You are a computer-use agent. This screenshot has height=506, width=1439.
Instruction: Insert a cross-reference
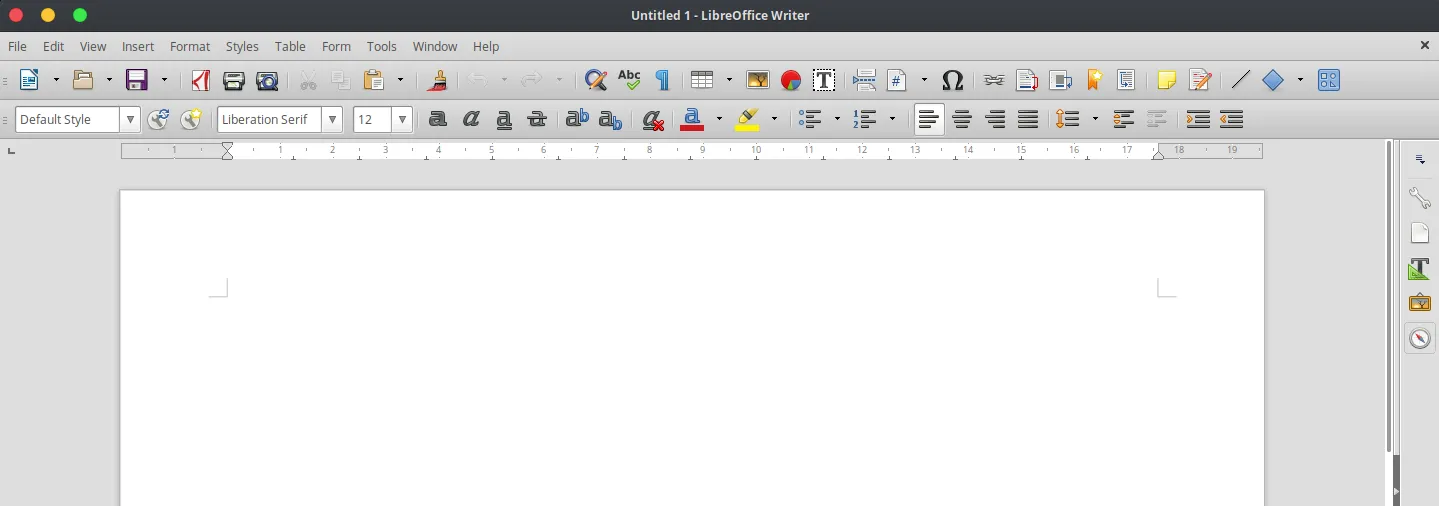pyautogui.click(x=1126, y=80)
